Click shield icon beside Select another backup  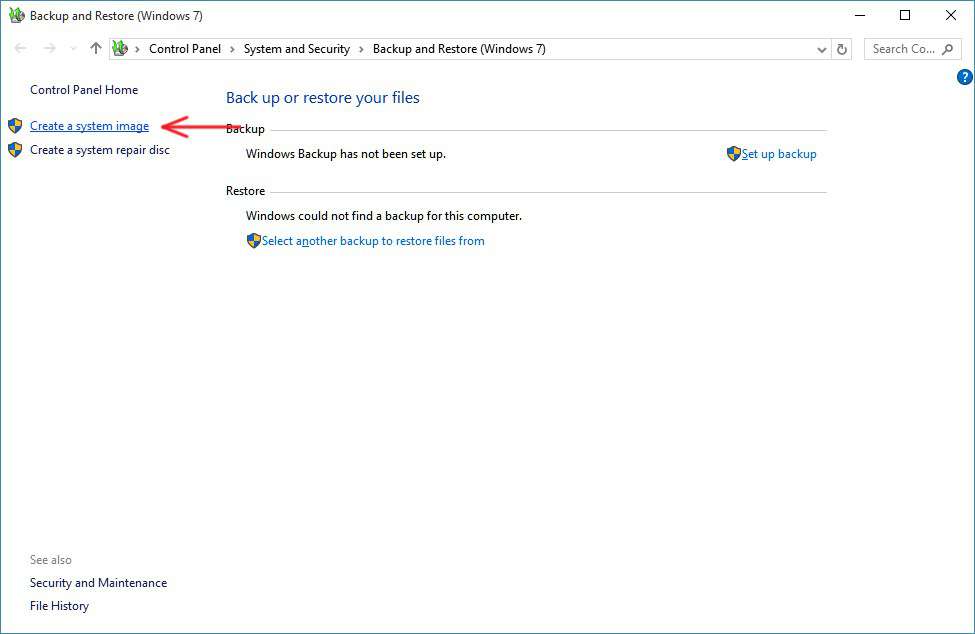pyautogui.click(x=254, y=241)
